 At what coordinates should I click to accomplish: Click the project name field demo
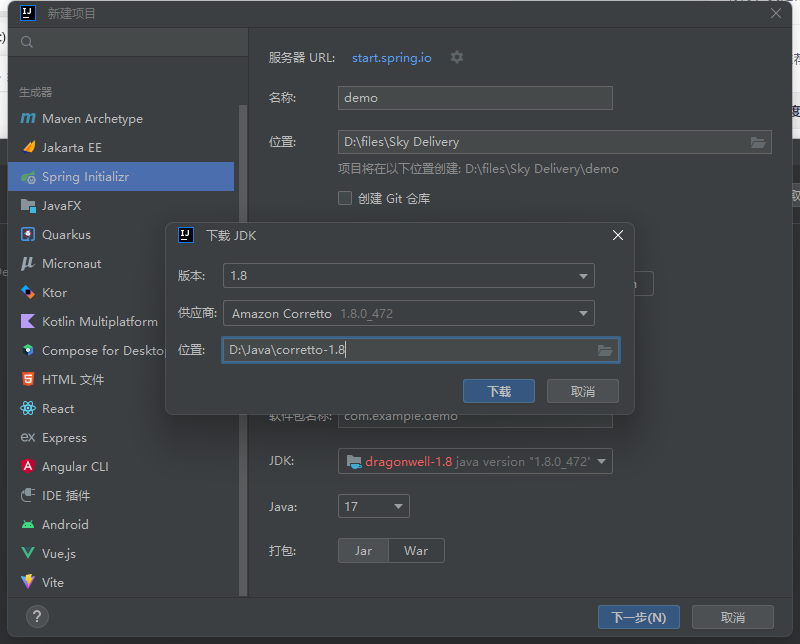click(x=475, y=98)
